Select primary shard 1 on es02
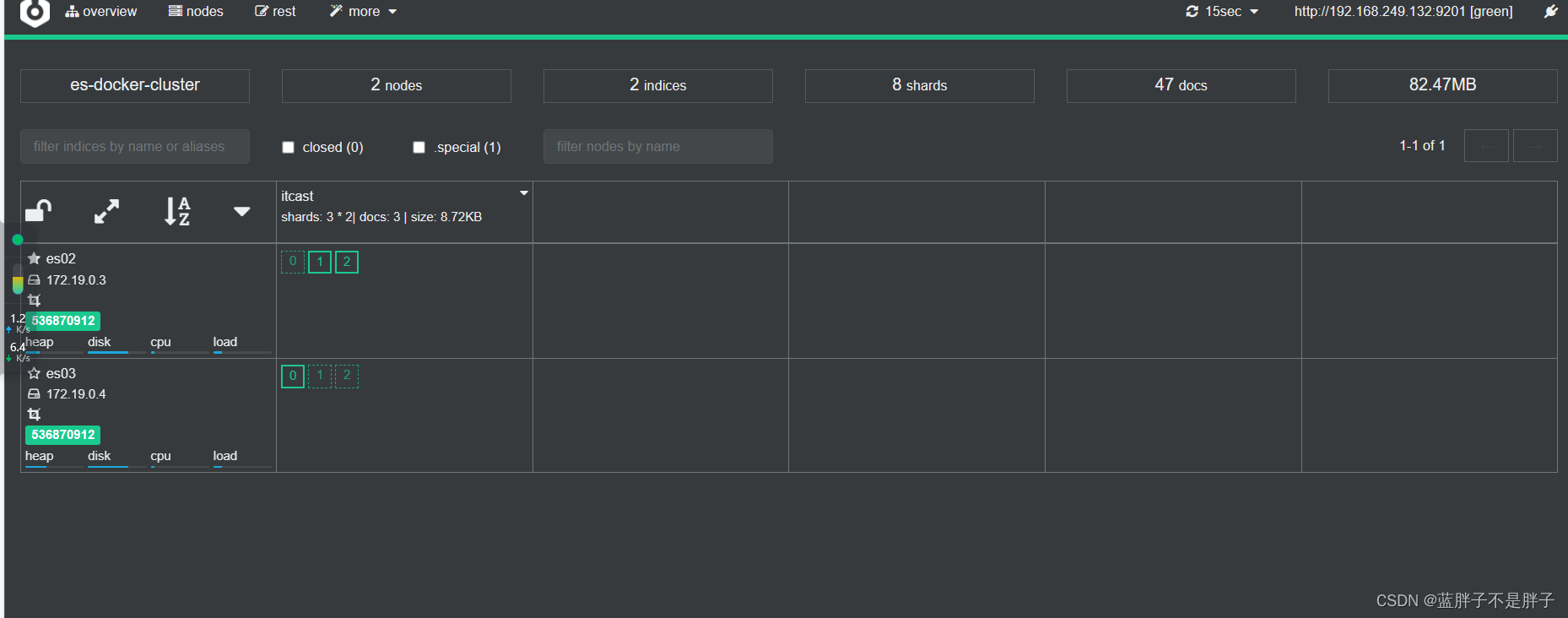This screenshot has width=1568, height=618. tap(320, 262)
